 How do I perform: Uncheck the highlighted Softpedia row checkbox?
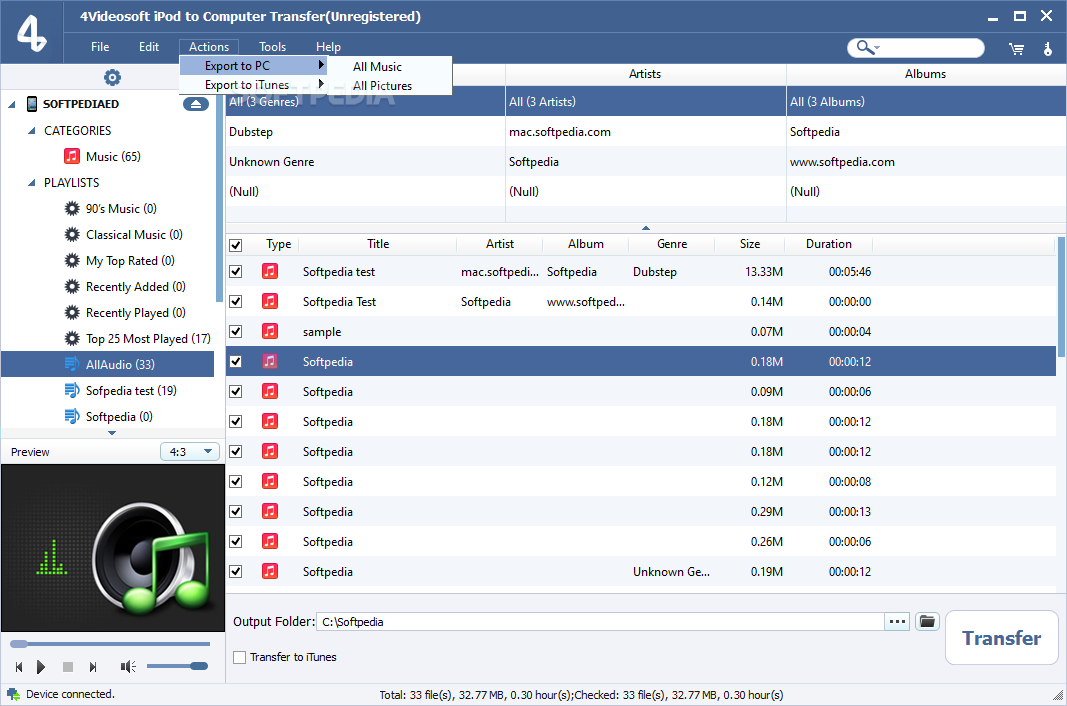(235, 362)
